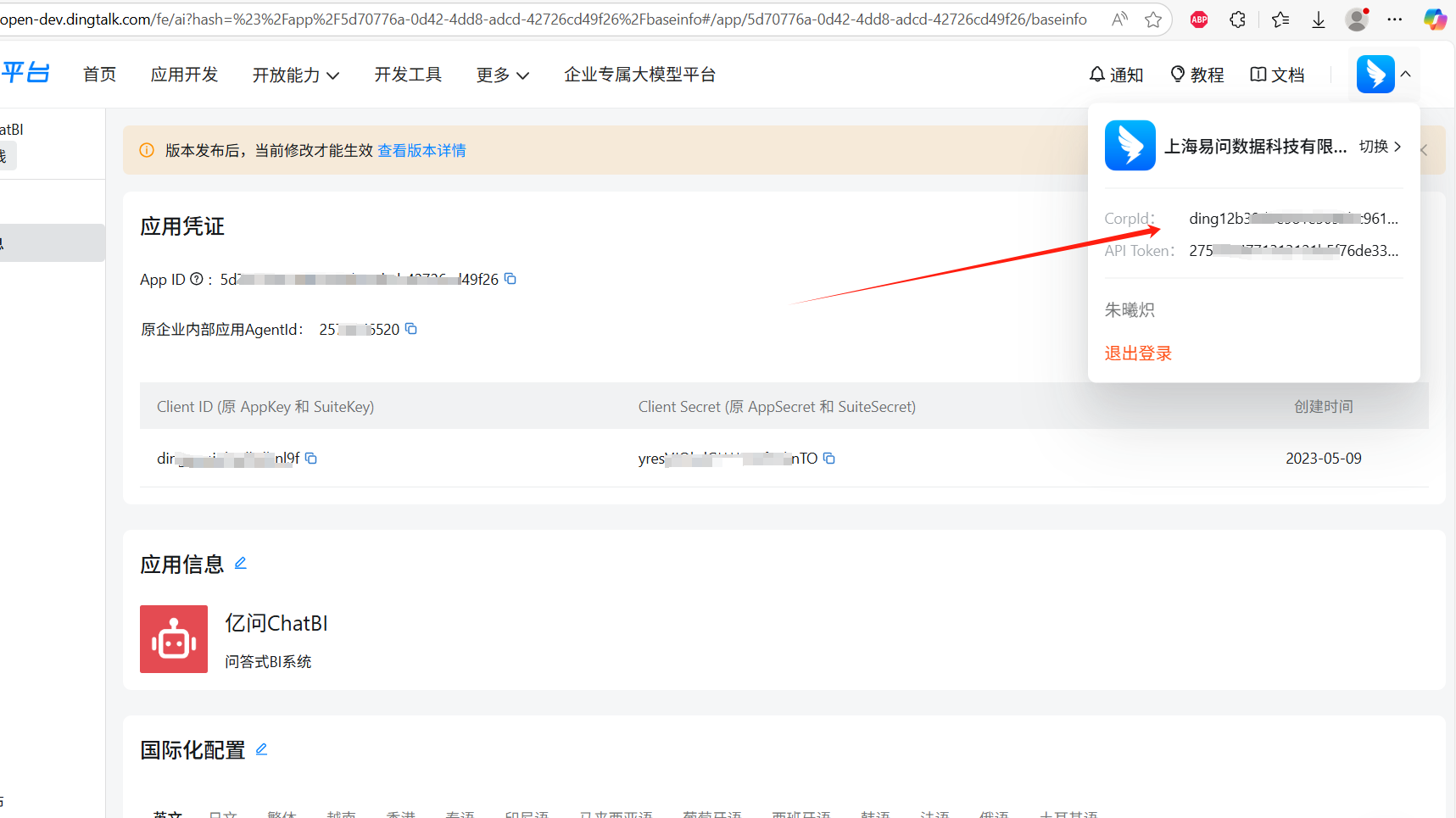Copy the App ID value
Image resolution: width=1456 pixels, height=818 pixels.
pos(510,279)
